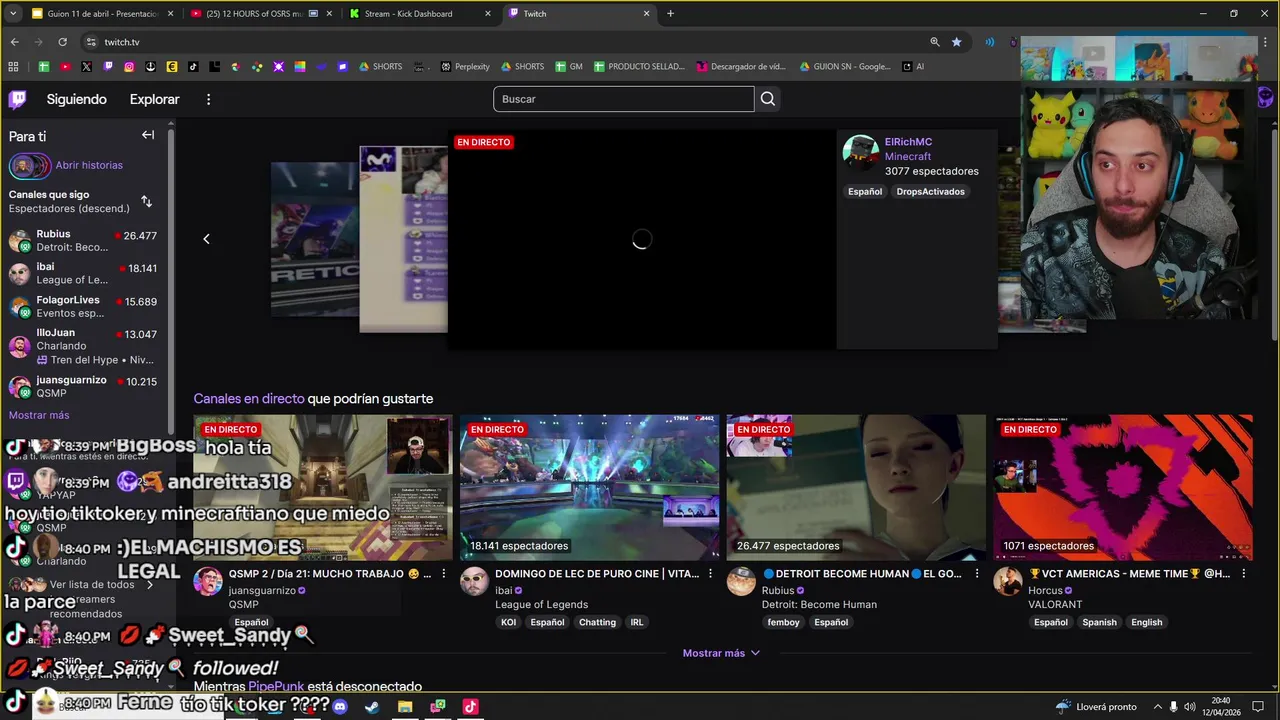Screen dimensions: 1280x720
Task: Open ElRichMC channel name
Action: [908, 142]
